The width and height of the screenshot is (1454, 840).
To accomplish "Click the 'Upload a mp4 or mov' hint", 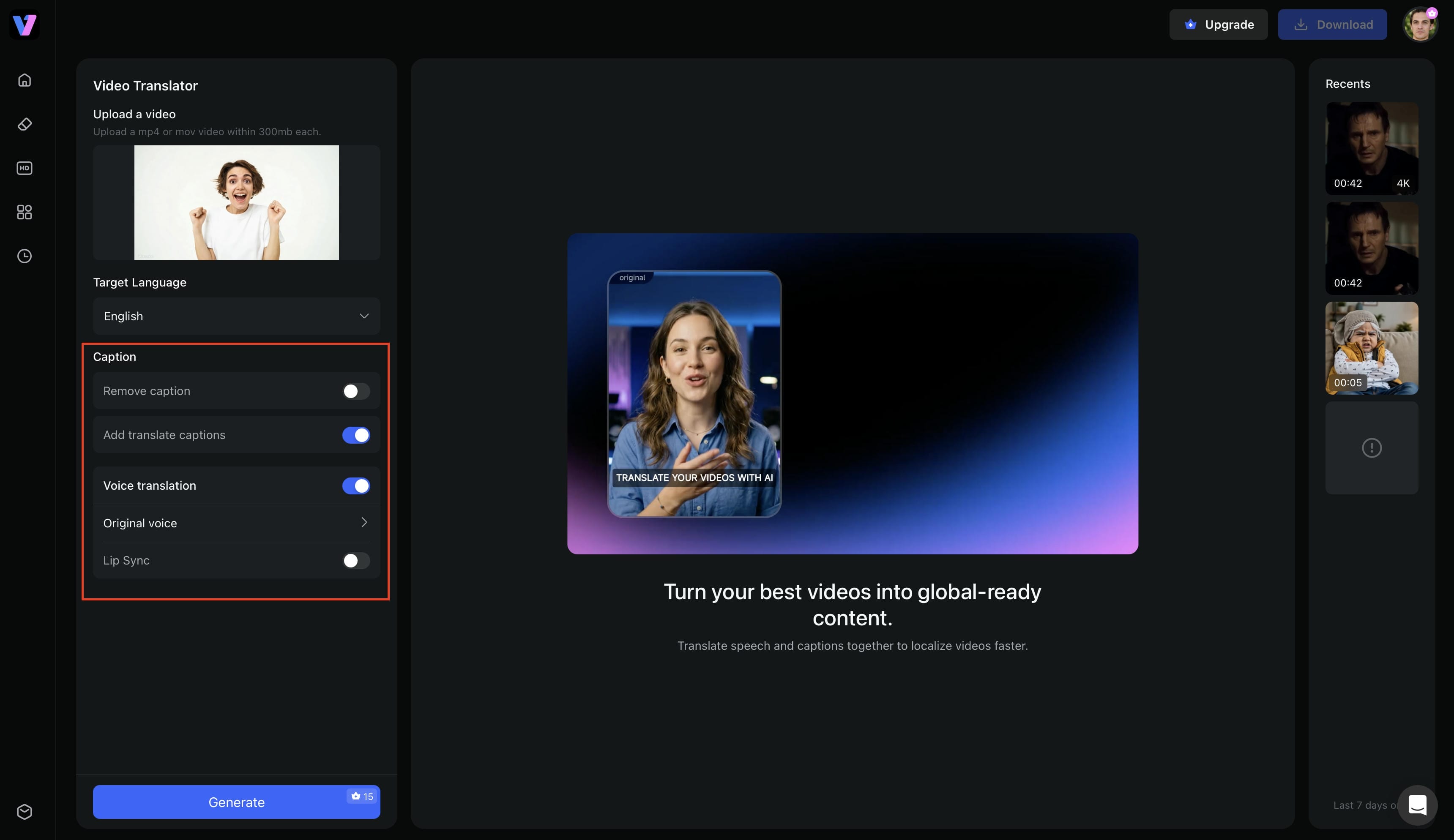I will point(207,131).
